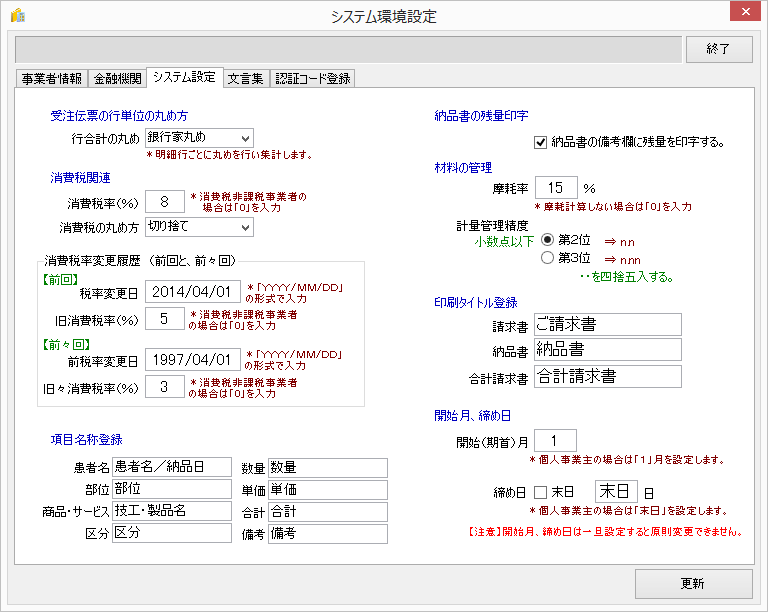Select the 第2位 radio button
The height and width of the screenshot is (612, 768).
tap(547, 240)
